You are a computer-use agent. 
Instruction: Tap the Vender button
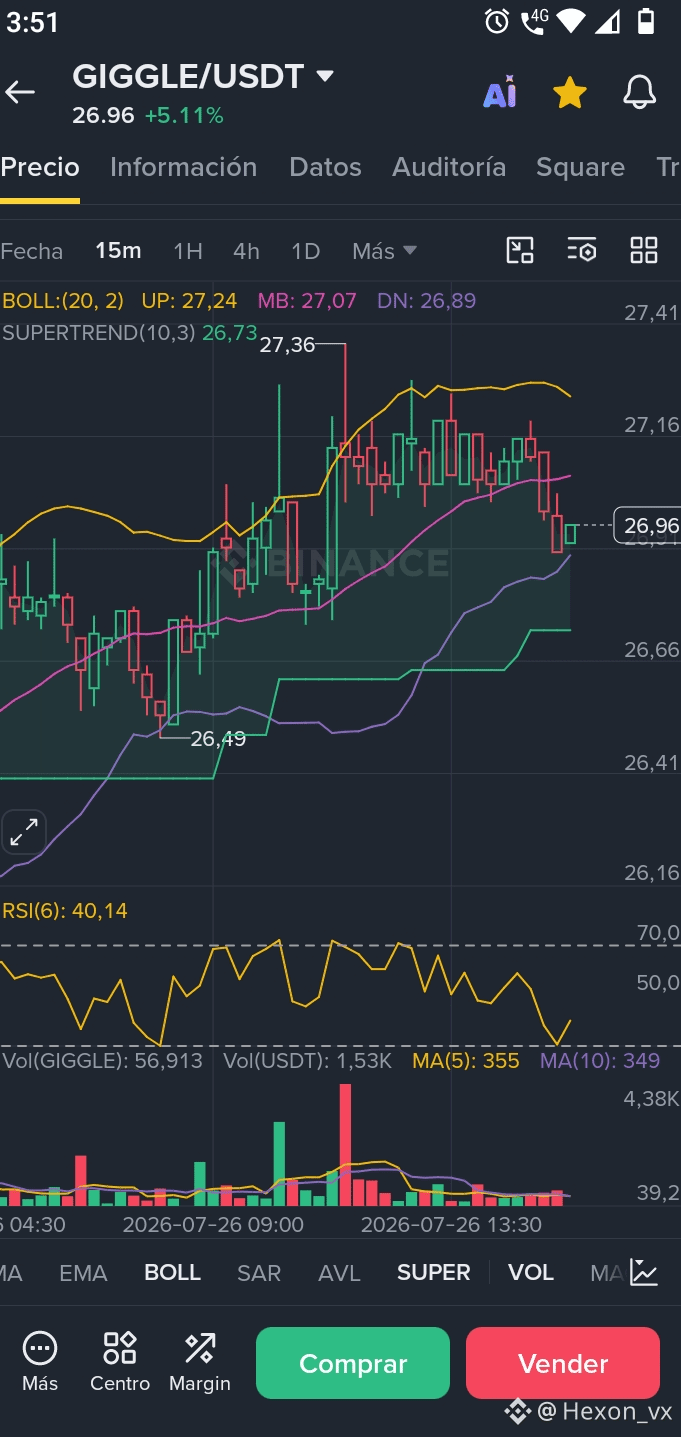[x=563, y=1363]
